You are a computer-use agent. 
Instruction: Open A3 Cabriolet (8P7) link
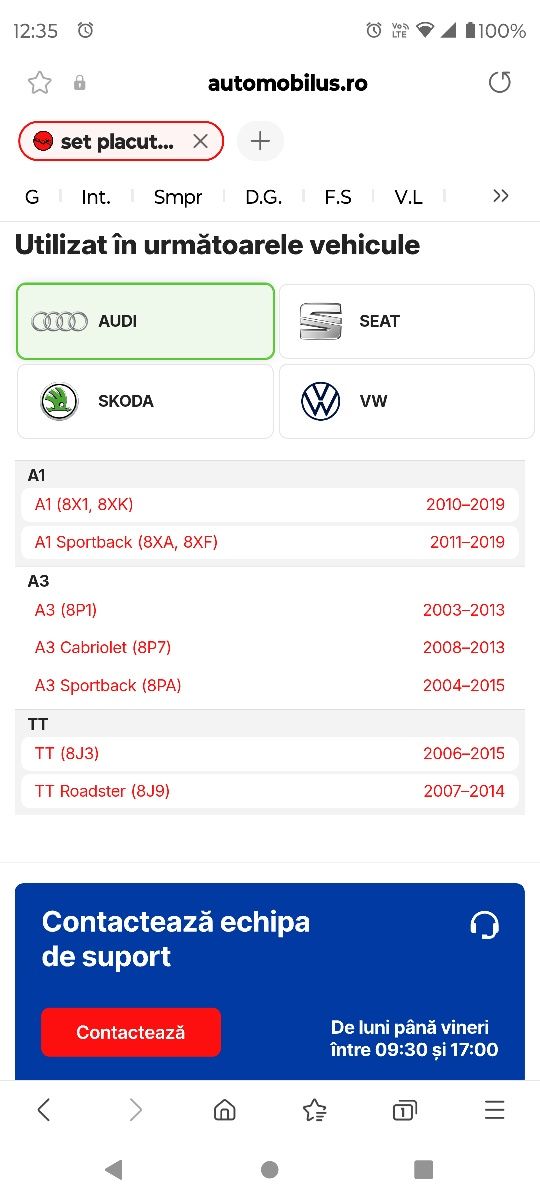click(103, 647)
